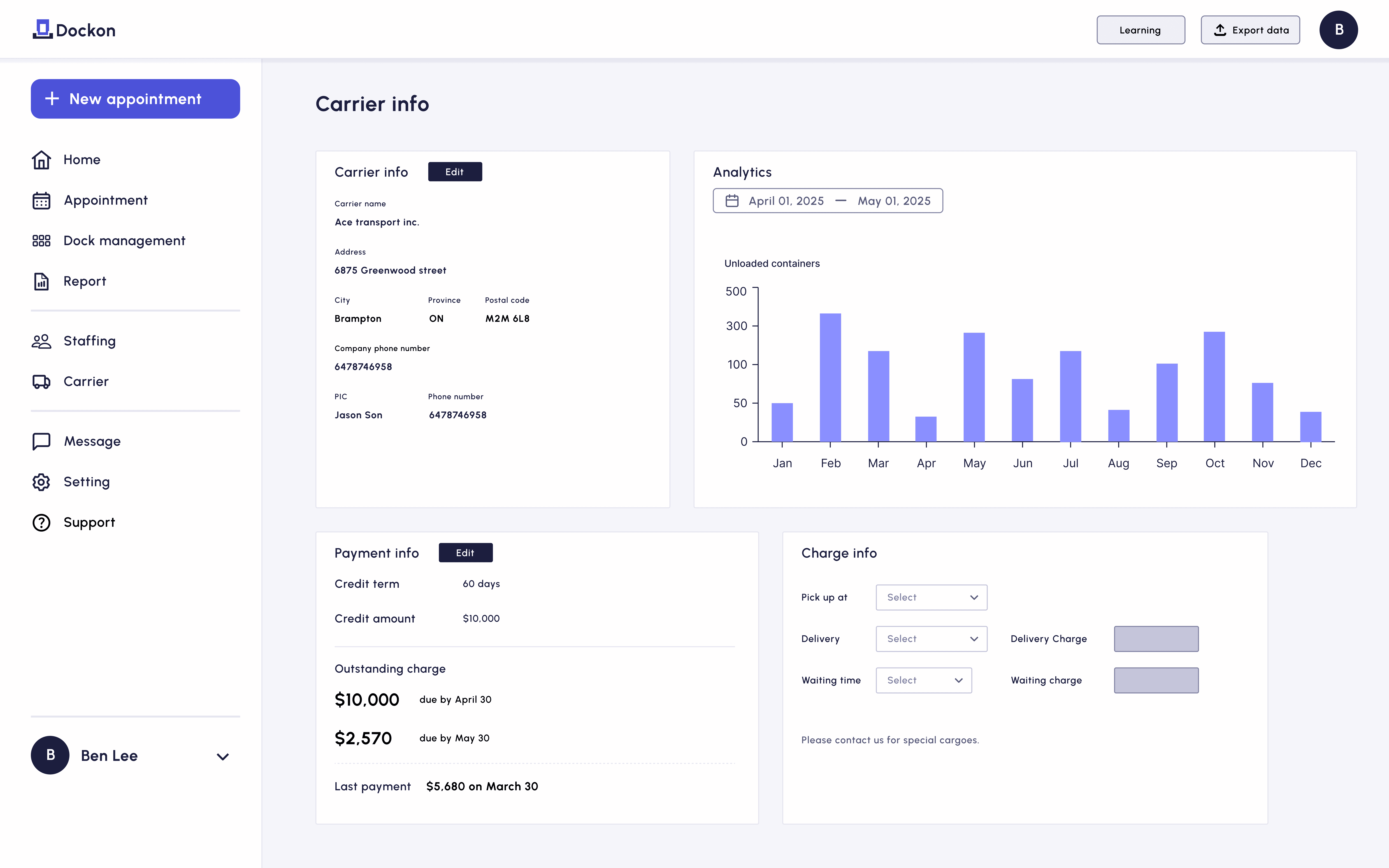Click the New appointment button
Image resolution: width=1389 pixels, height=868 pixels.
pyautogui.click(x=135, y=99)
